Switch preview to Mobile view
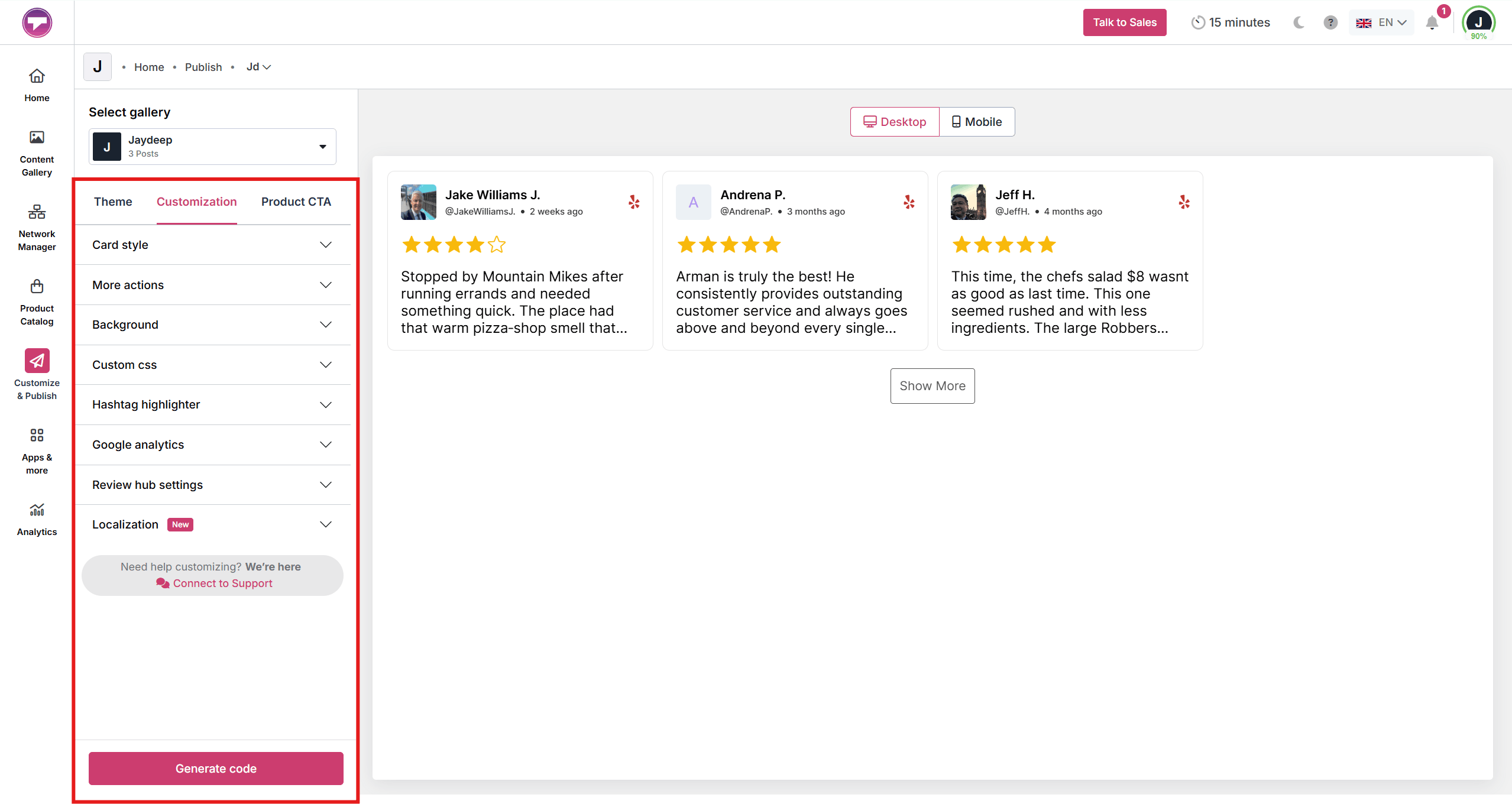This screenshot has width=1512, height=804. click(977, 122)
